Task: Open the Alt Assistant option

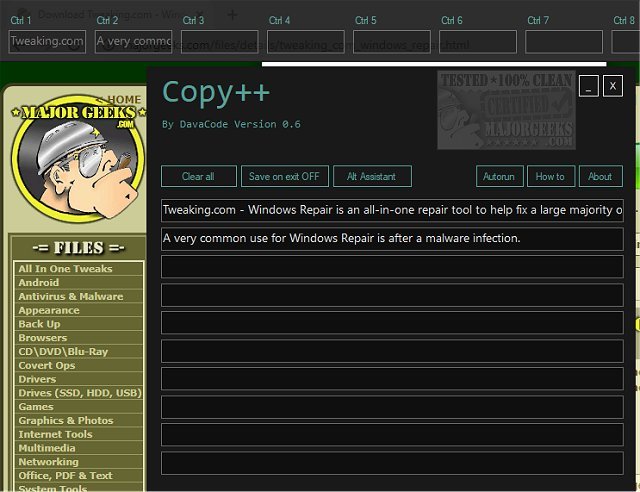Action: pyautogui.click(x=372, y=176)
